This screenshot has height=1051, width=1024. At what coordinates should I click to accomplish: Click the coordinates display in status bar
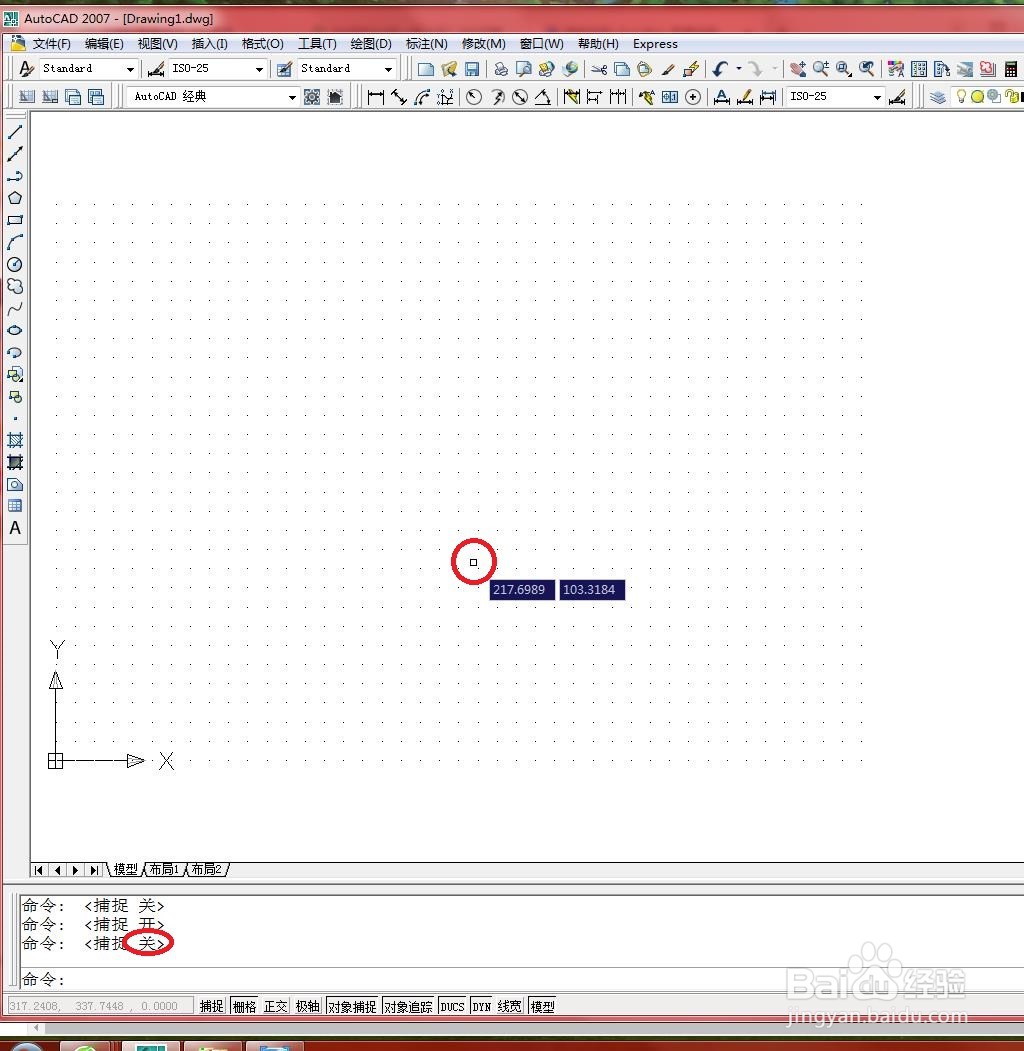(x=99, y=1006)
